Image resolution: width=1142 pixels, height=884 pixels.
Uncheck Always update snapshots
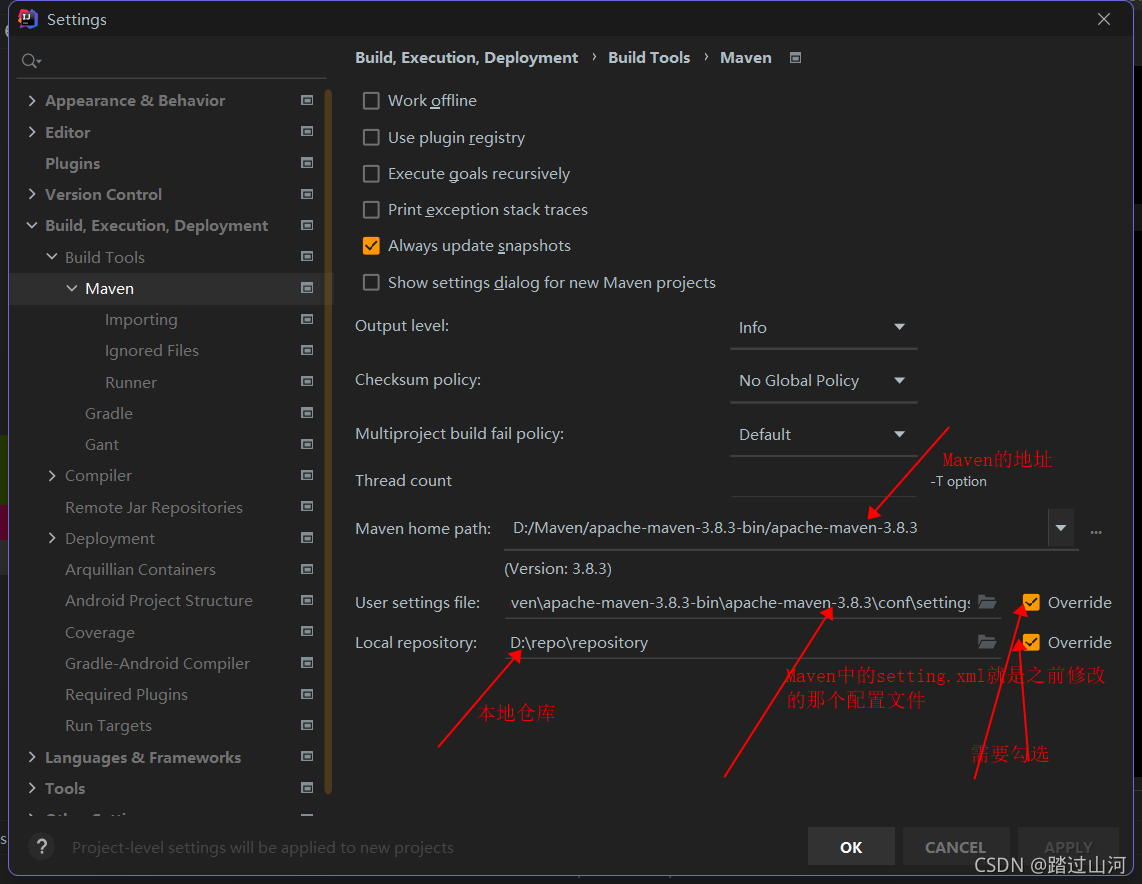pyautogui.click(x=371, y=245)
